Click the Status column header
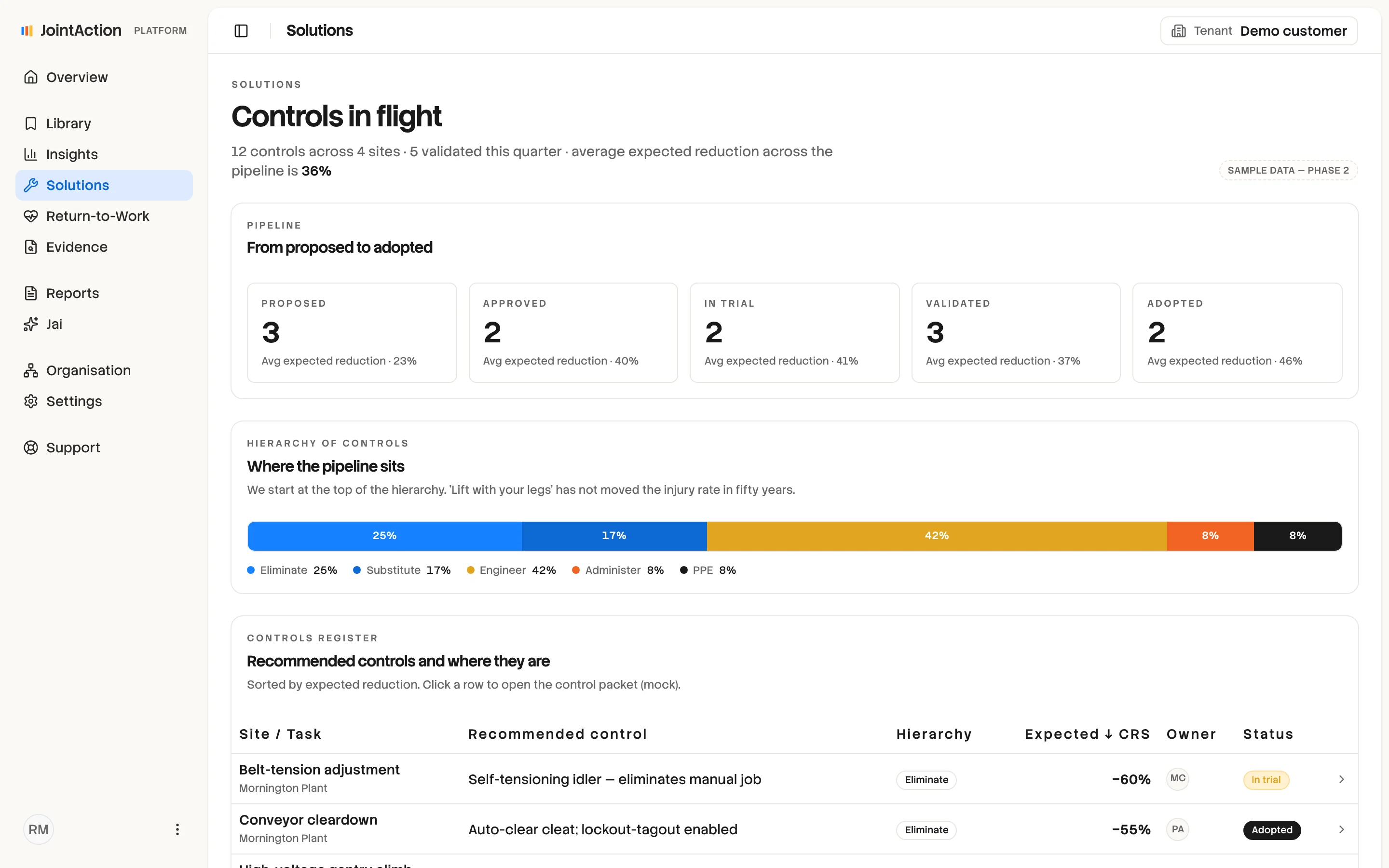 point(1268,734)
